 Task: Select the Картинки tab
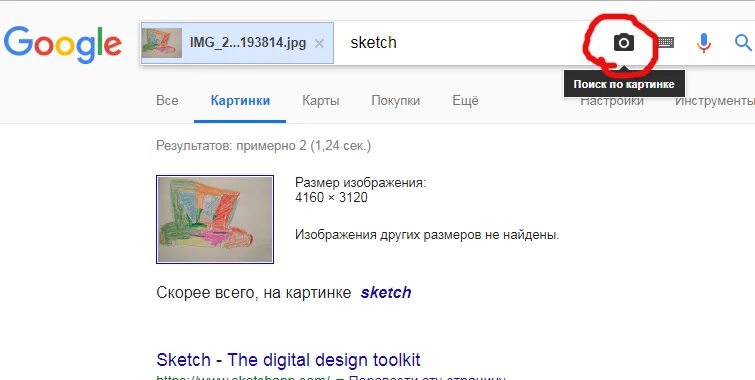coord(240,101)
